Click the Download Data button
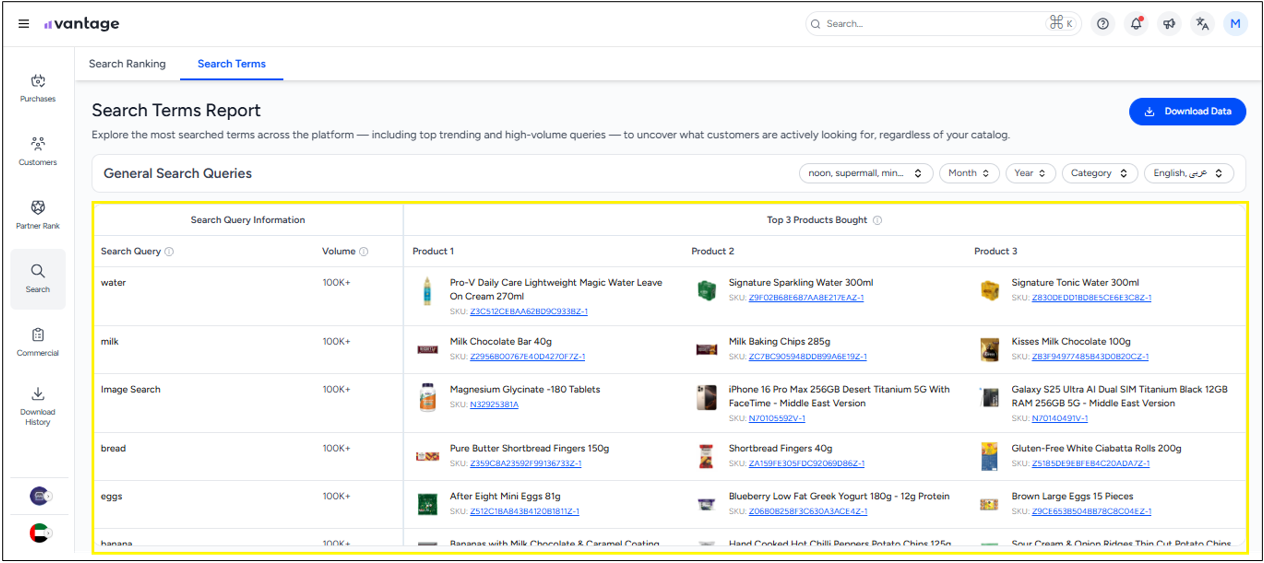The height and width of the screenshot is (563, 1264). click(1187, 112)
